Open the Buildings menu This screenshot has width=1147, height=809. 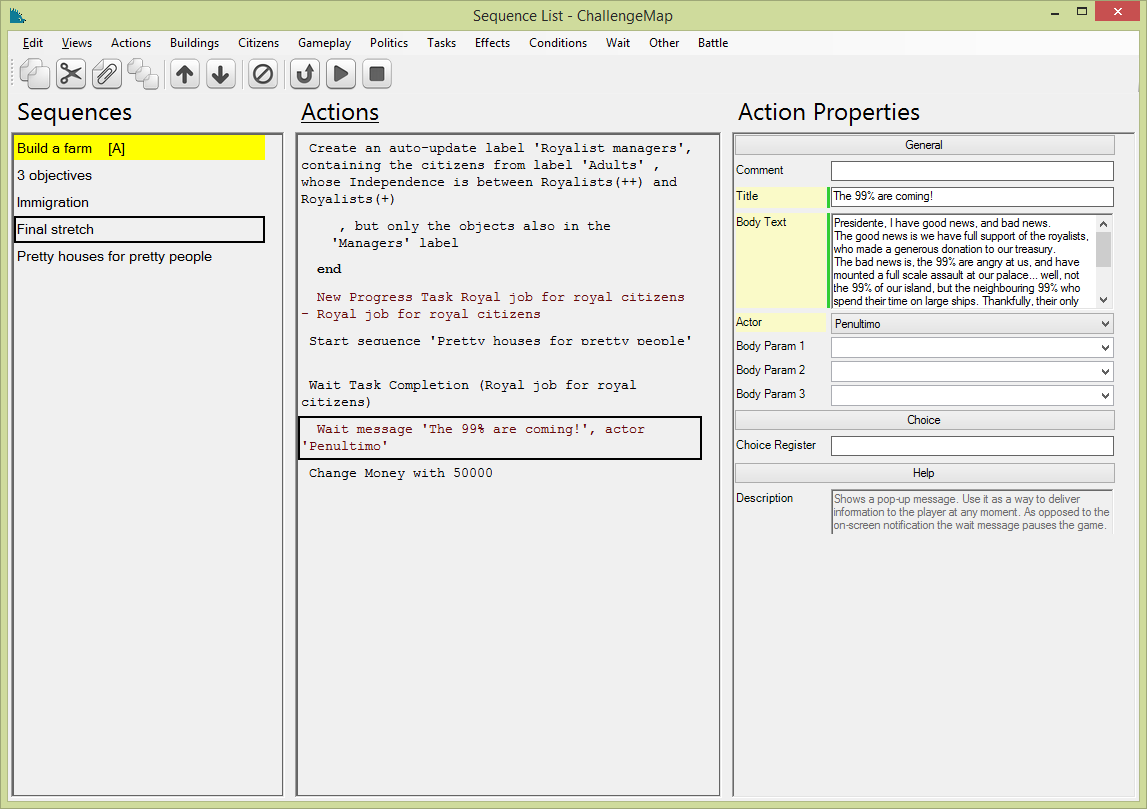(x=194, y=43)
